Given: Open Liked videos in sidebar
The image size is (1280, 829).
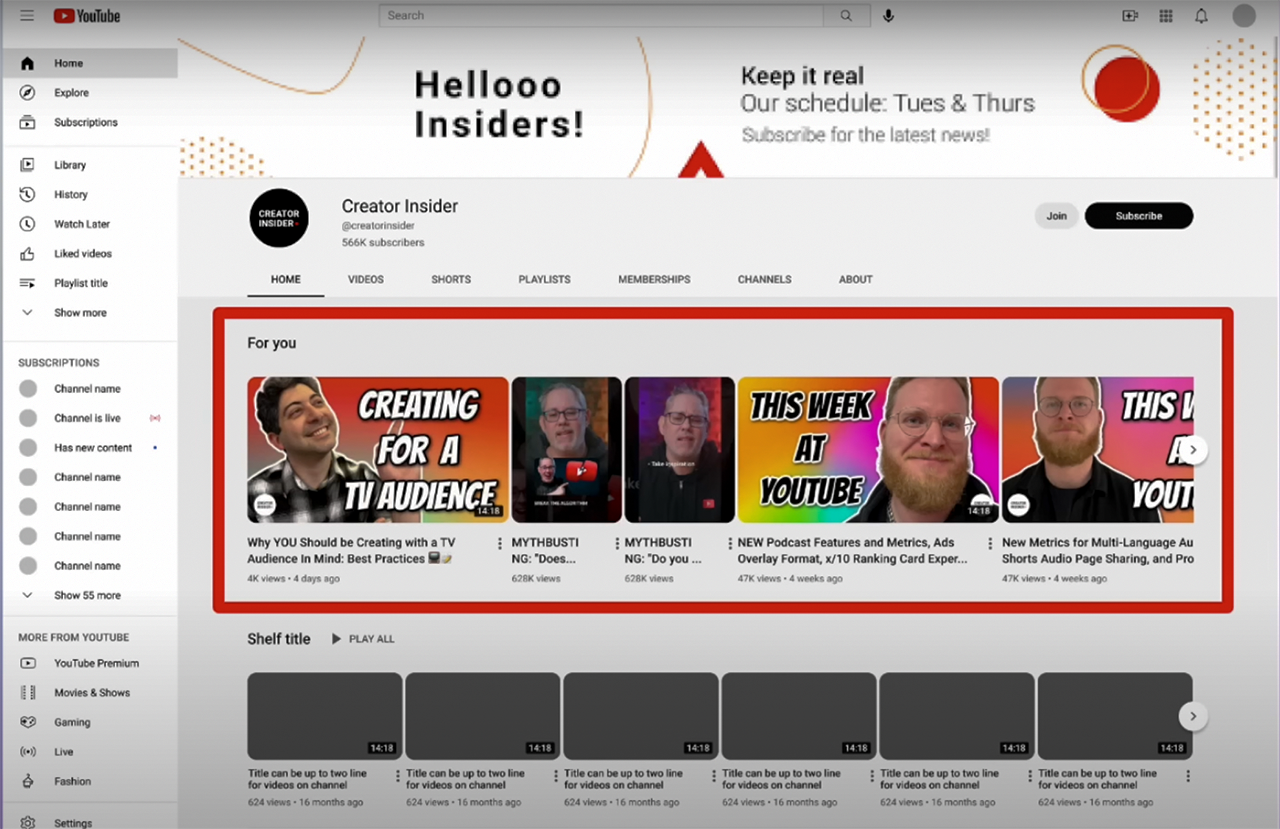Looking at the screenshot, I should (82, 254).
